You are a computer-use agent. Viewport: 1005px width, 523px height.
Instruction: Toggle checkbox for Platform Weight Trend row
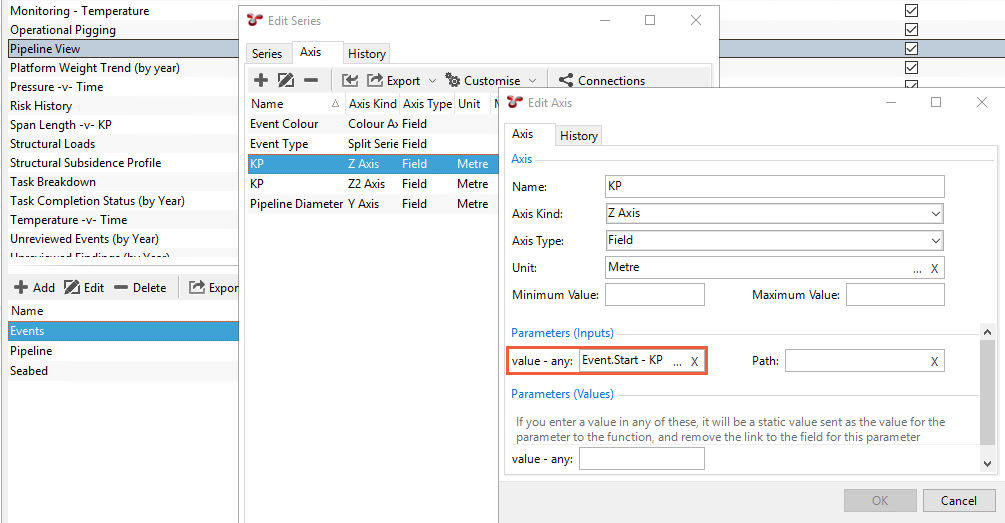[x=911, y=67]
